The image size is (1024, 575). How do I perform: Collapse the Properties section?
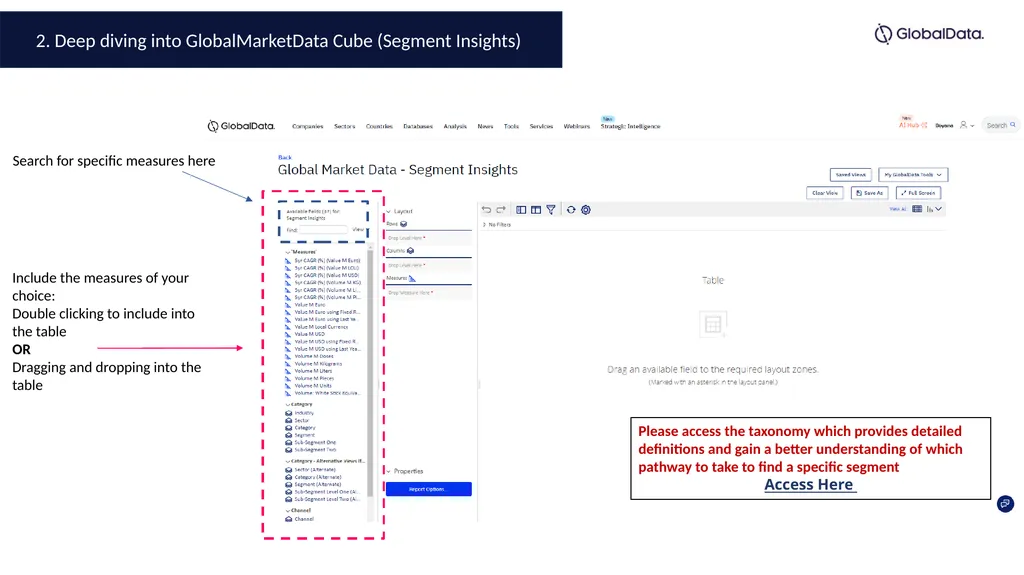[389, 471]
